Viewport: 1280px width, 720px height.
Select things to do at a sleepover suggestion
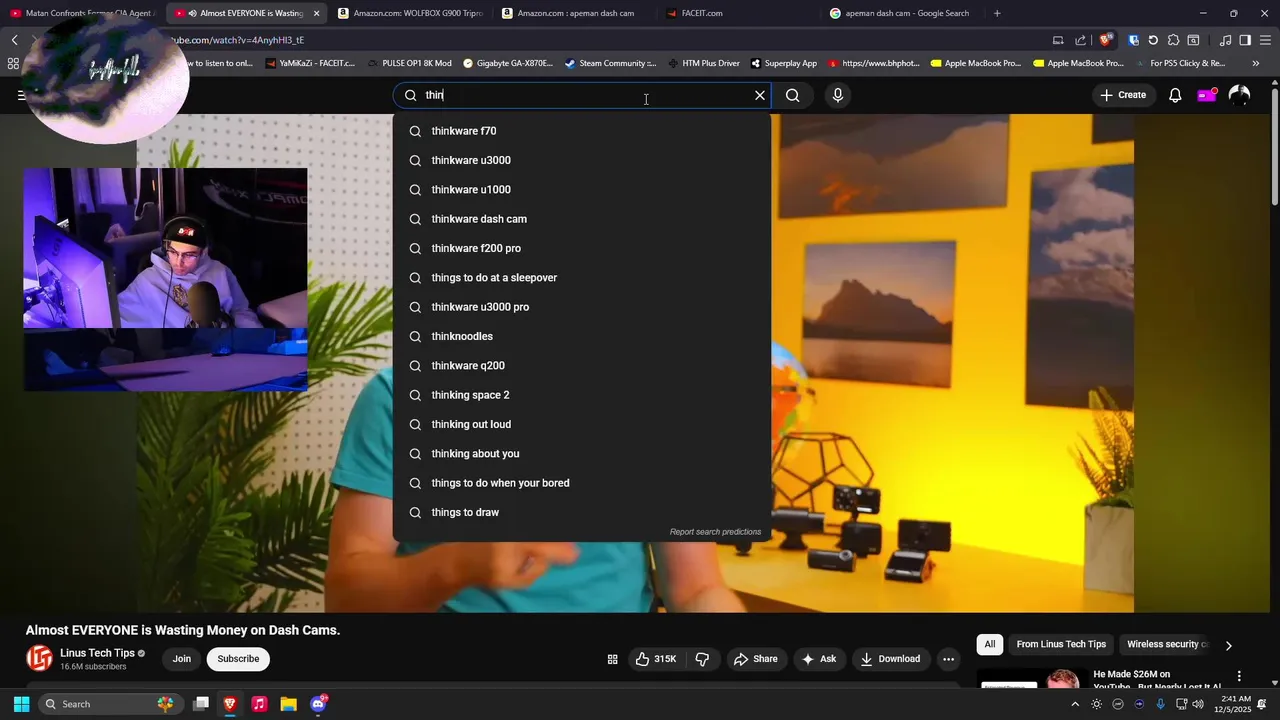582,278
